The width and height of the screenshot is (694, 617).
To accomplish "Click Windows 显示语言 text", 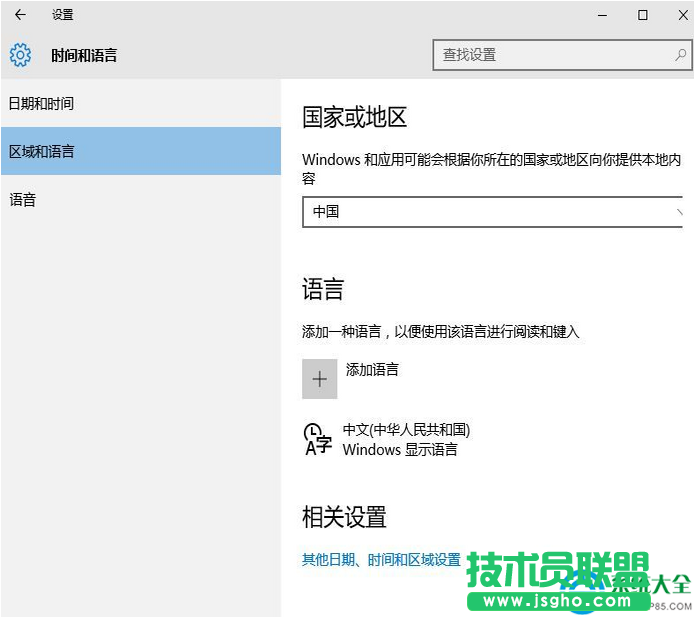I will point(400,450).
